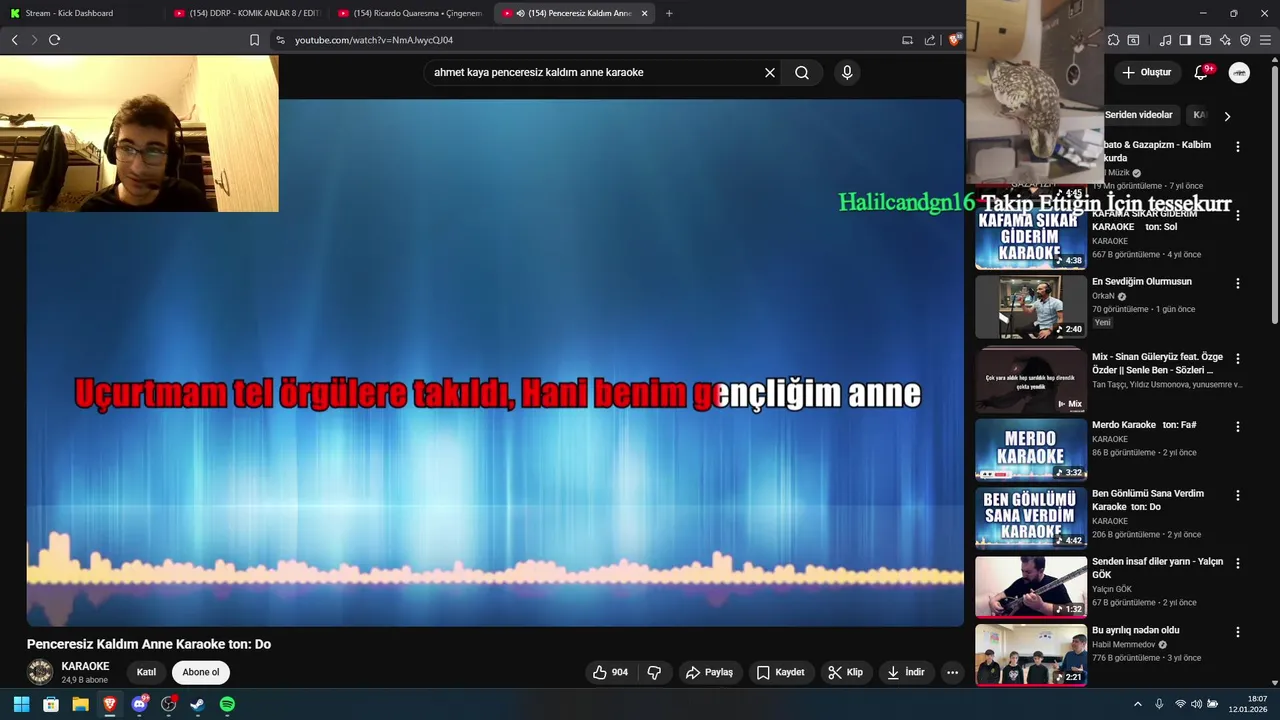The width and height of the screenshot is (1280, 720).
Task: Switch to Stream - Kick Dashboard tab
Action: coord(80,13)
